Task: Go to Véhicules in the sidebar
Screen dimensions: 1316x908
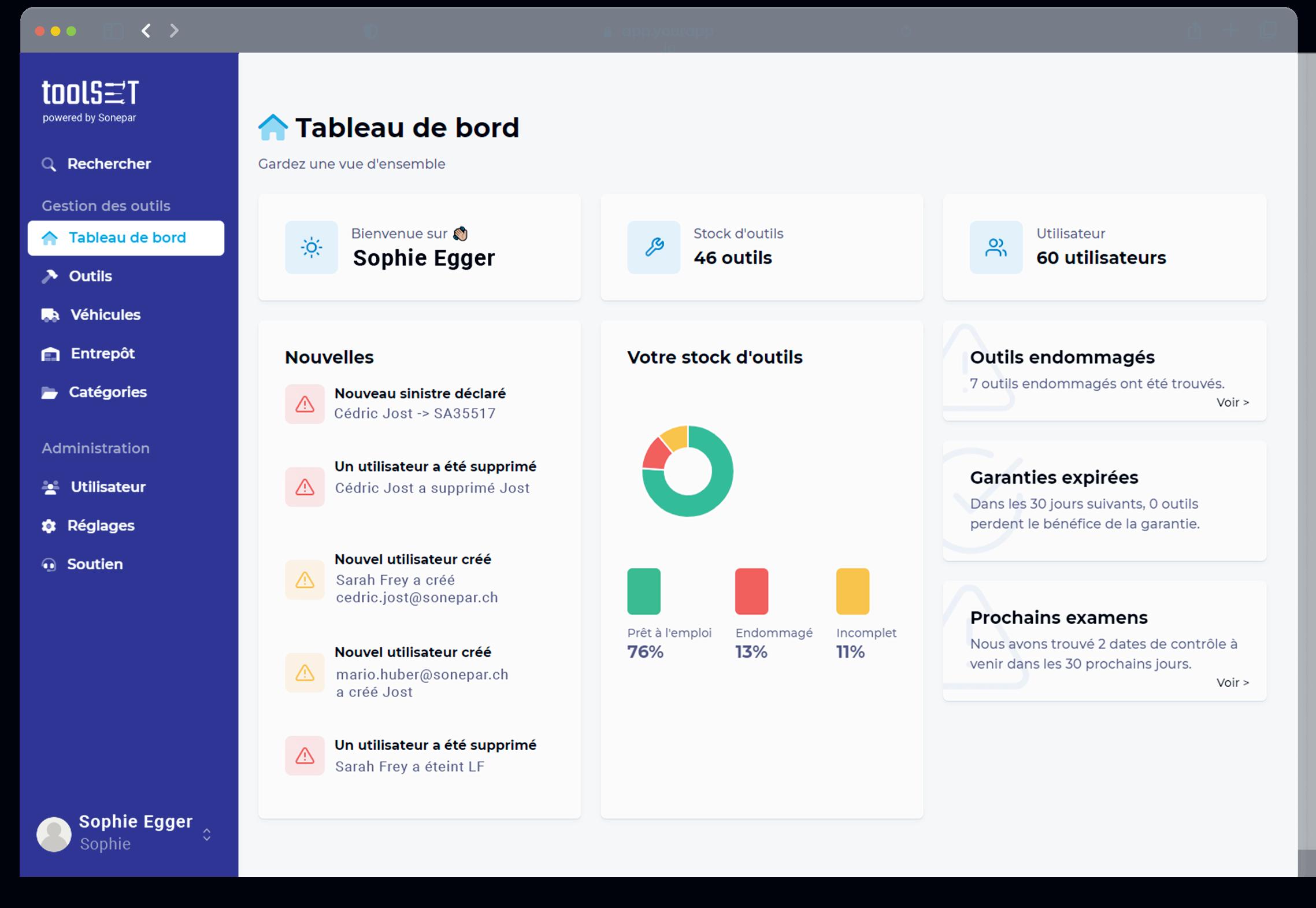Action: 105,315
